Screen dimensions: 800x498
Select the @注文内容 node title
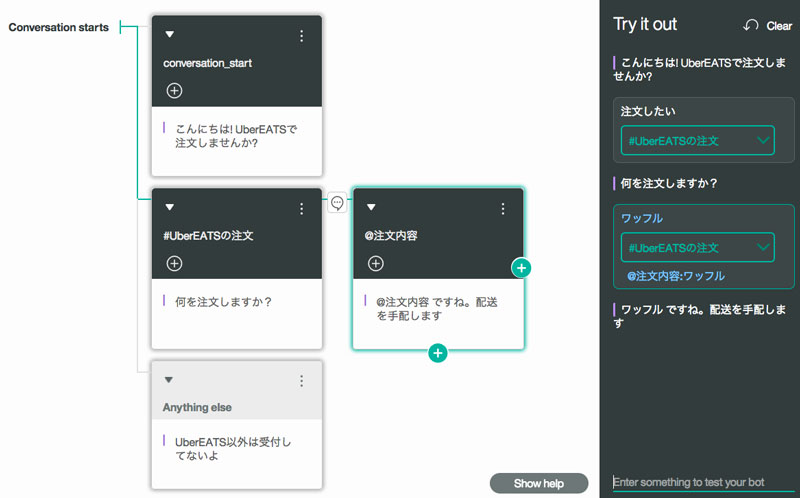tap(391, 236)
